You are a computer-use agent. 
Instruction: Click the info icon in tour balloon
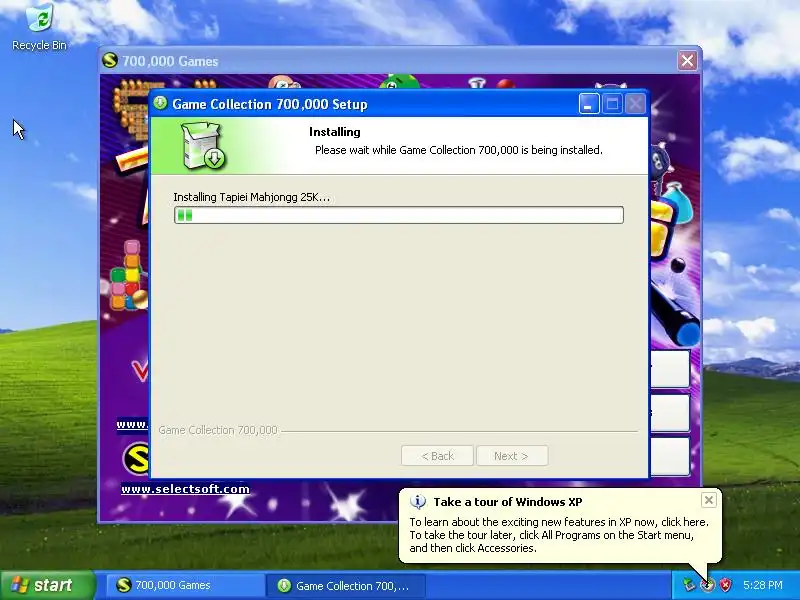point(418,502)
